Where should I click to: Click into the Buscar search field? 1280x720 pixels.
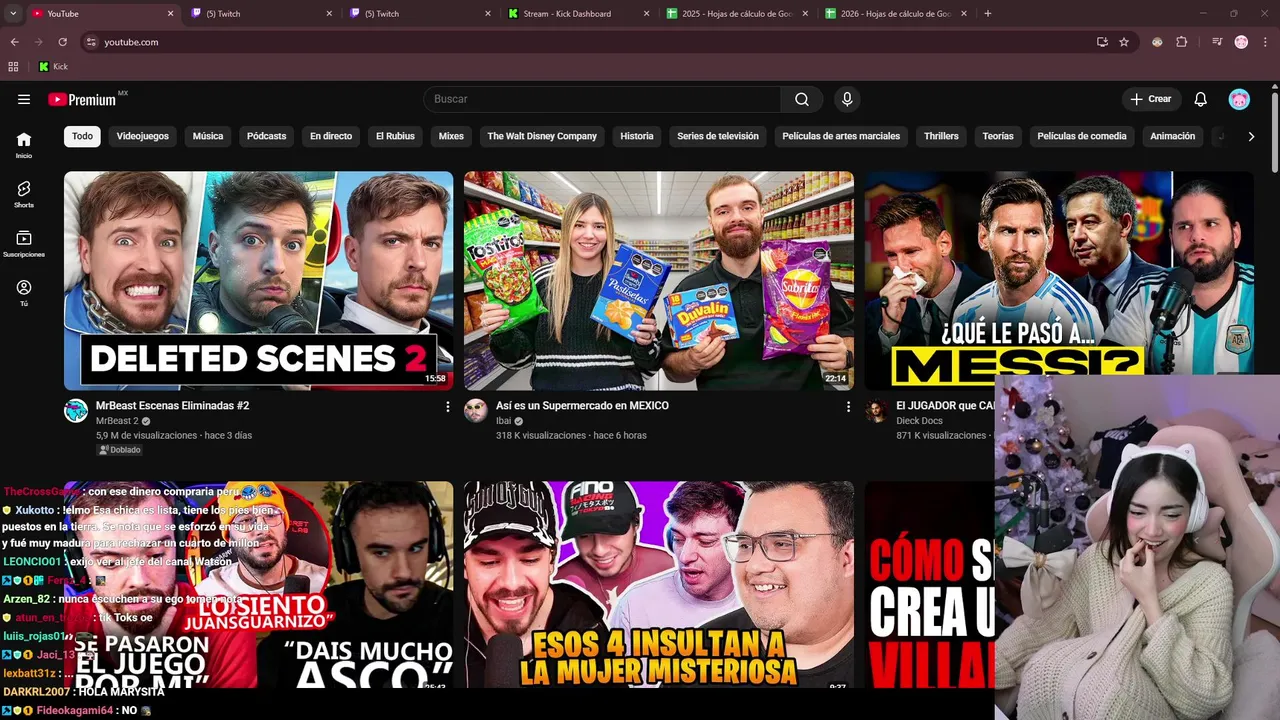pyautogui.click(x=602, y=99)
